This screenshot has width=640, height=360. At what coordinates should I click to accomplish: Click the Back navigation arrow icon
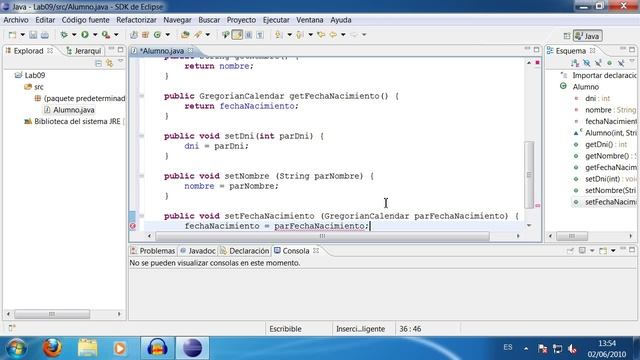(333, 35)
